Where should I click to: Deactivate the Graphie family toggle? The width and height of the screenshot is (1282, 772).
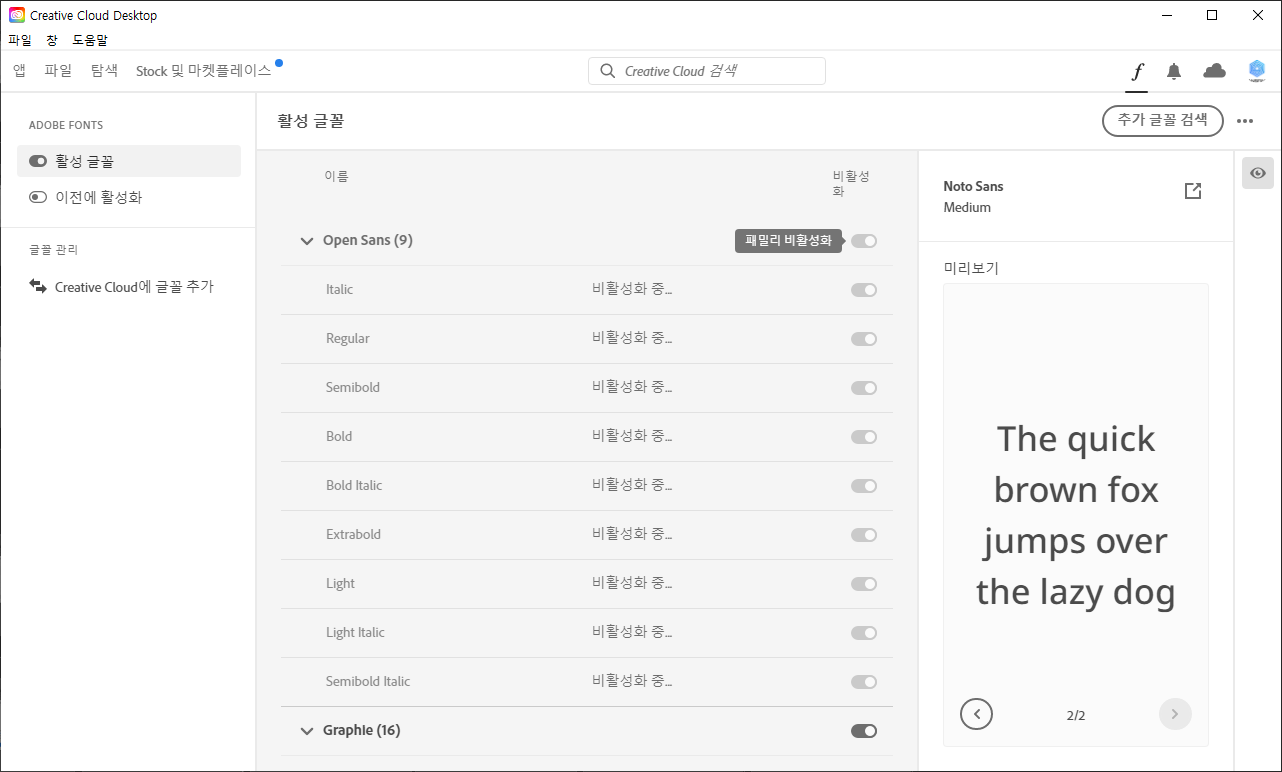pyautogui.click(x=864, y=731)
